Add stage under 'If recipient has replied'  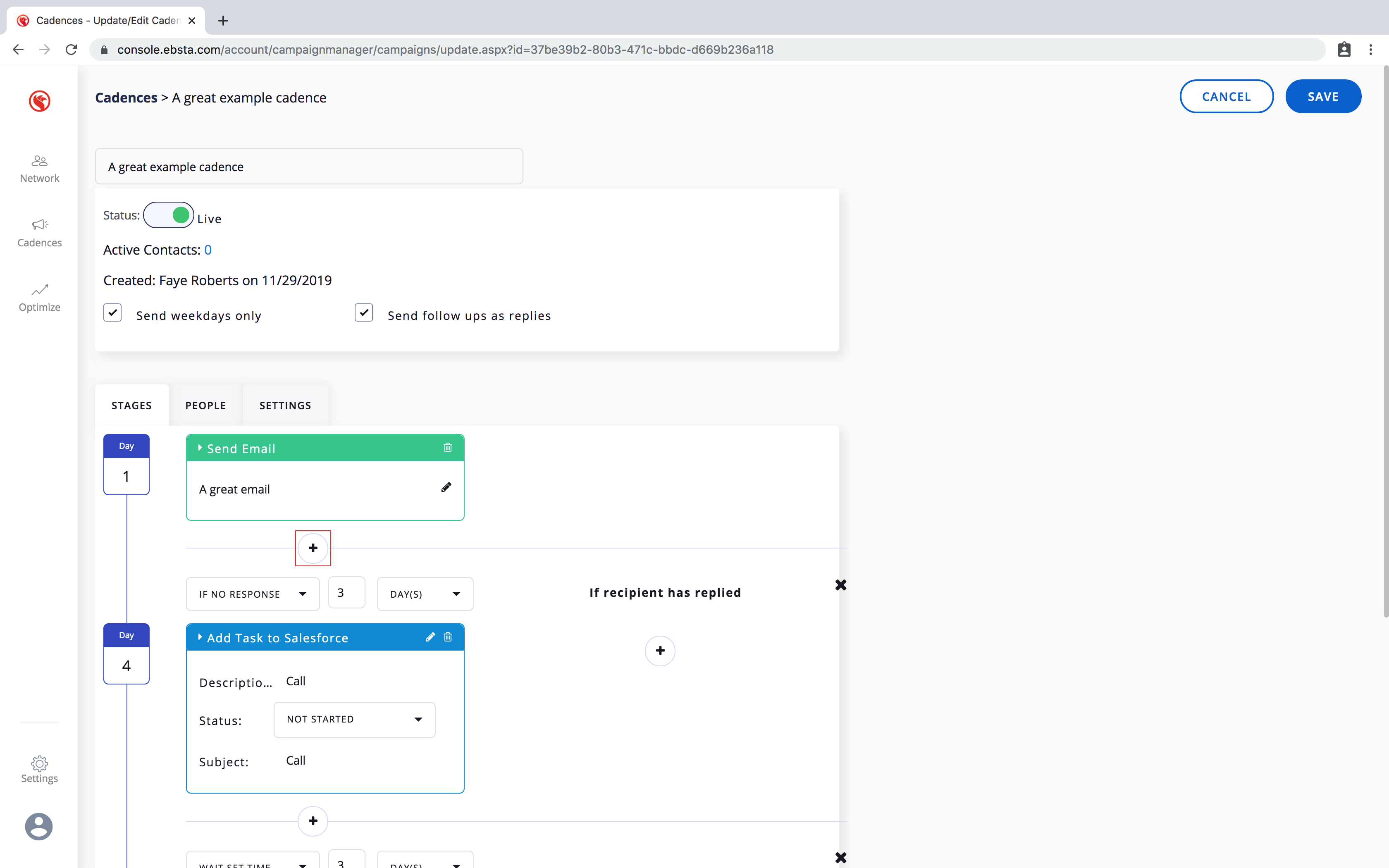pos(660,651)
